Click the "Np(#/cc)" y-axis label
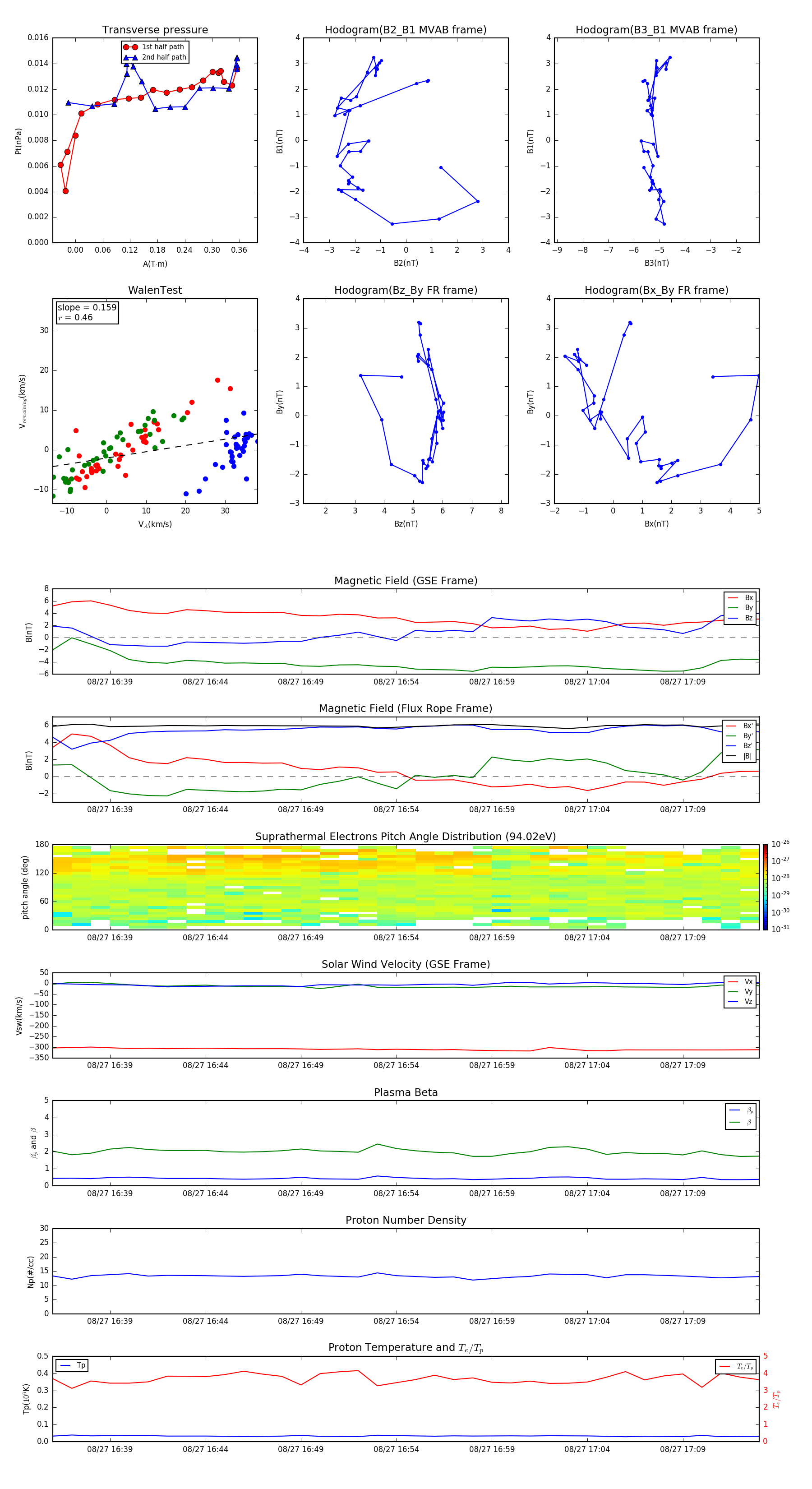The width and height of the screenshot is (812, 1489). [x=31, y=1272]
